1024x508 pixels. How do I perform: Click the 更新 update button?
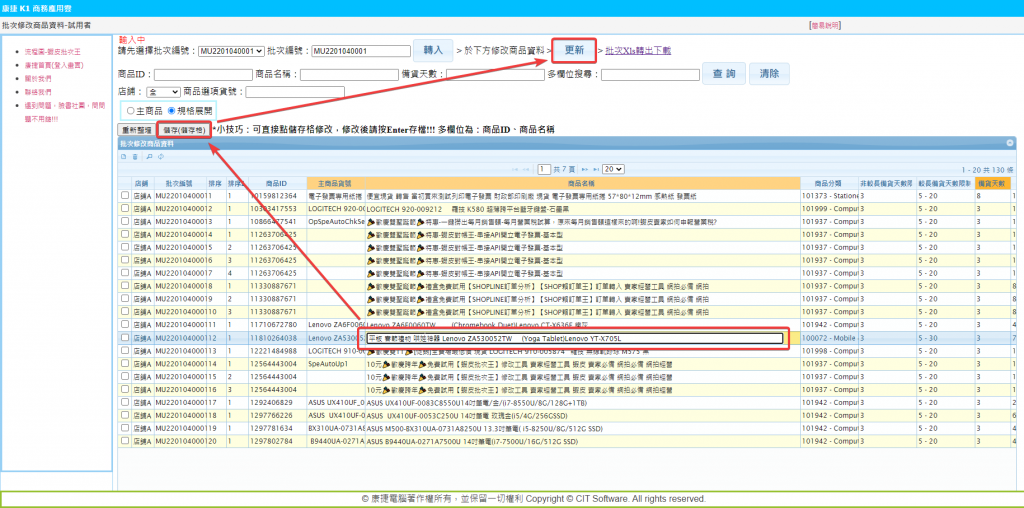pos(574,49)
